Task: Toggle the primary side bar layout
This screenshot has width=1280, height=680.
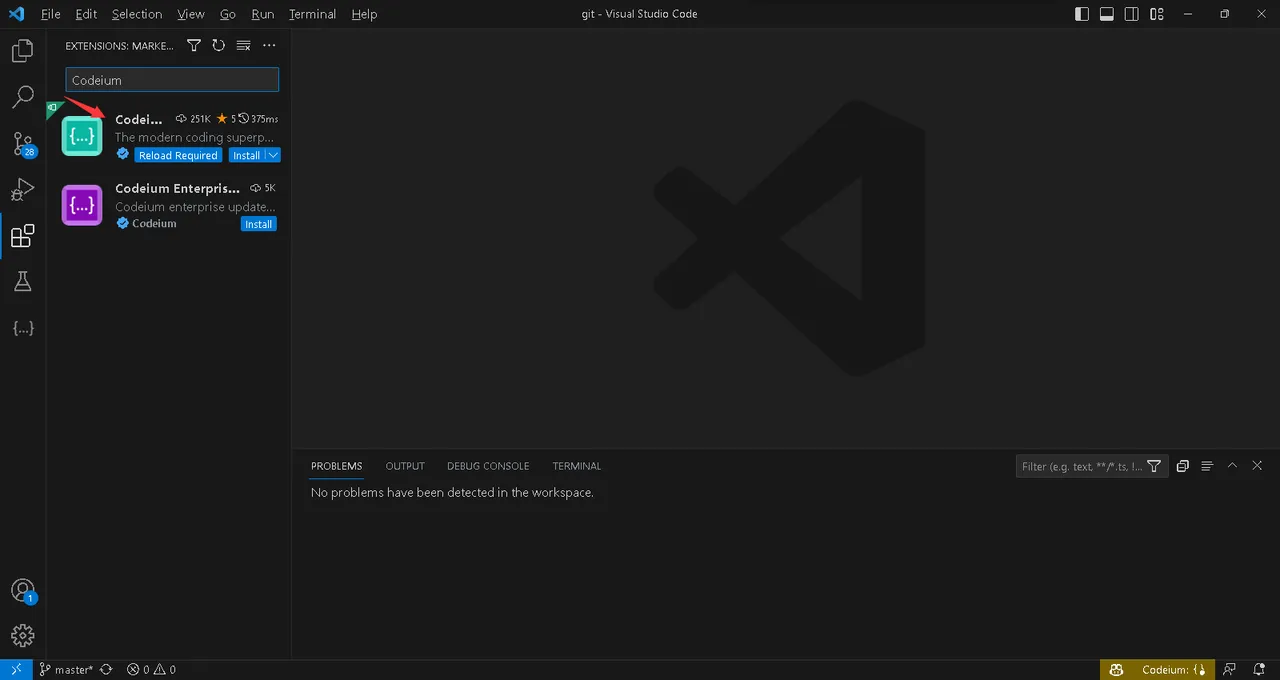Action: [x=1082, y=14]
